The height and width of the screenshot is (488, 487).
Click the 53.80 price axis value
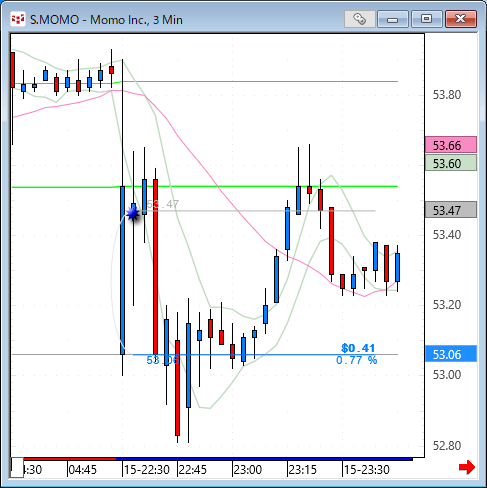click(x=447, y=95)
